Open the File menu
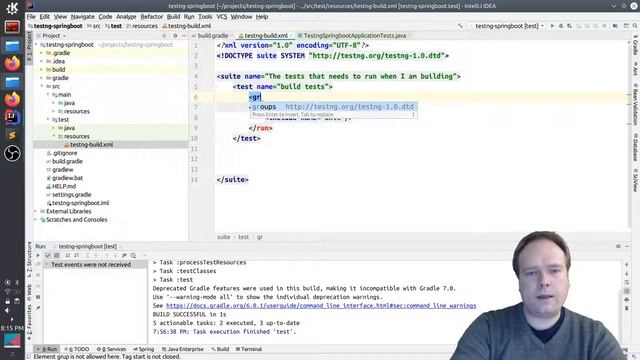The width and height of the screenshot is (640, 360). pos(31,17)
